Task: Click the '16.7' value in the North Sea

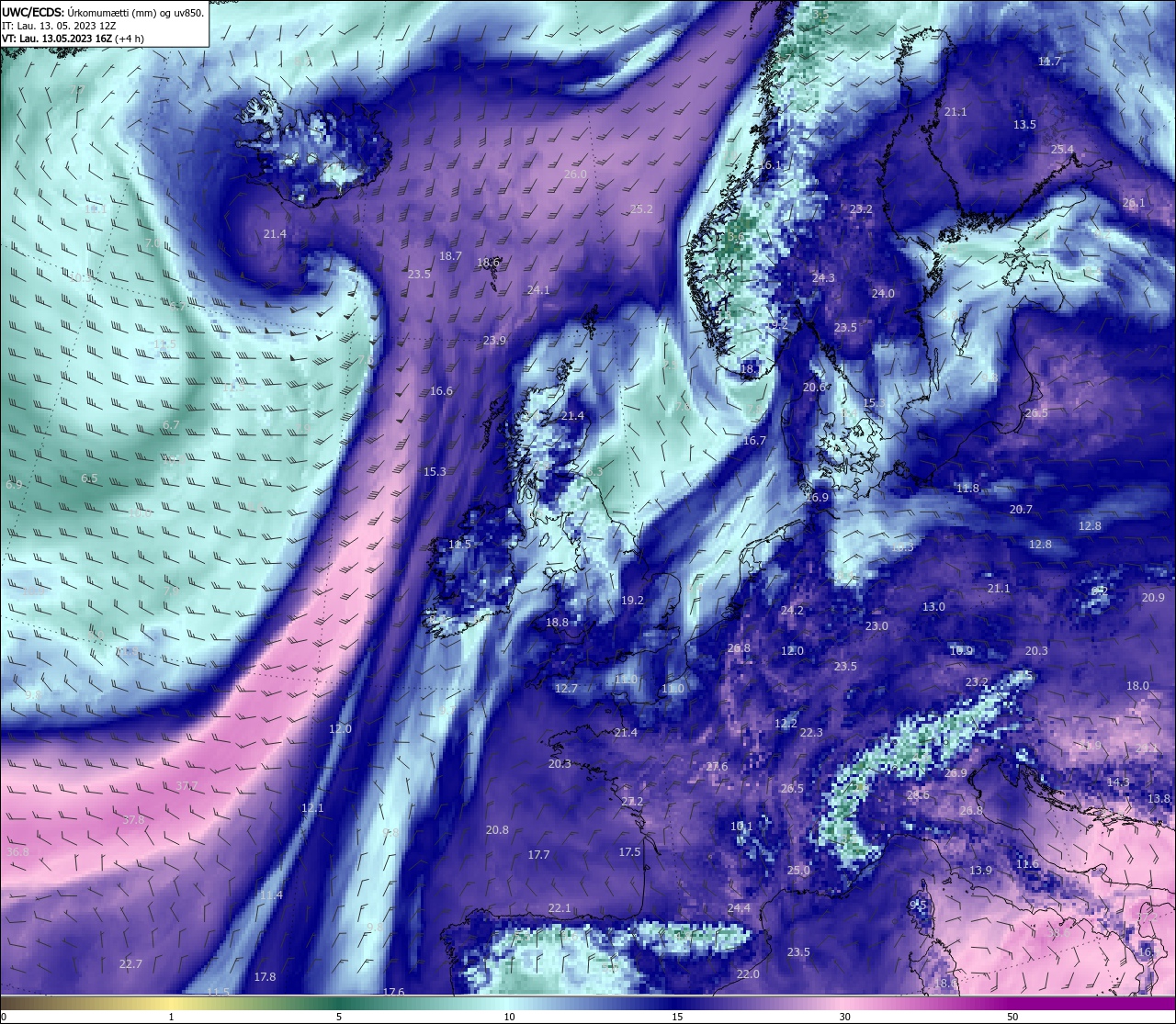Action: point(754,441)
